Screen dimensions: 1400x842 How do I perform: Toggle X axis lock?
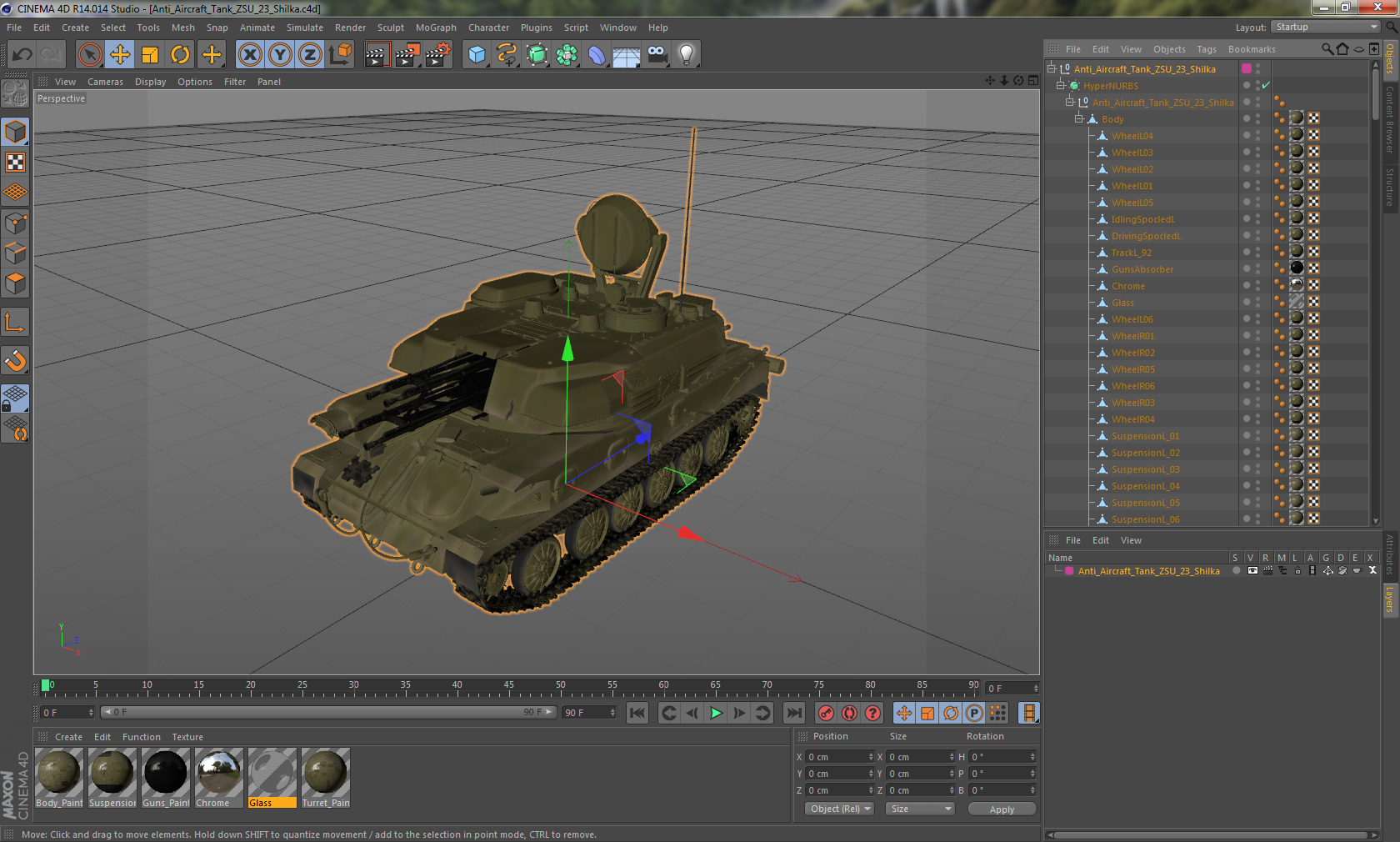click(x=250, y=55)
